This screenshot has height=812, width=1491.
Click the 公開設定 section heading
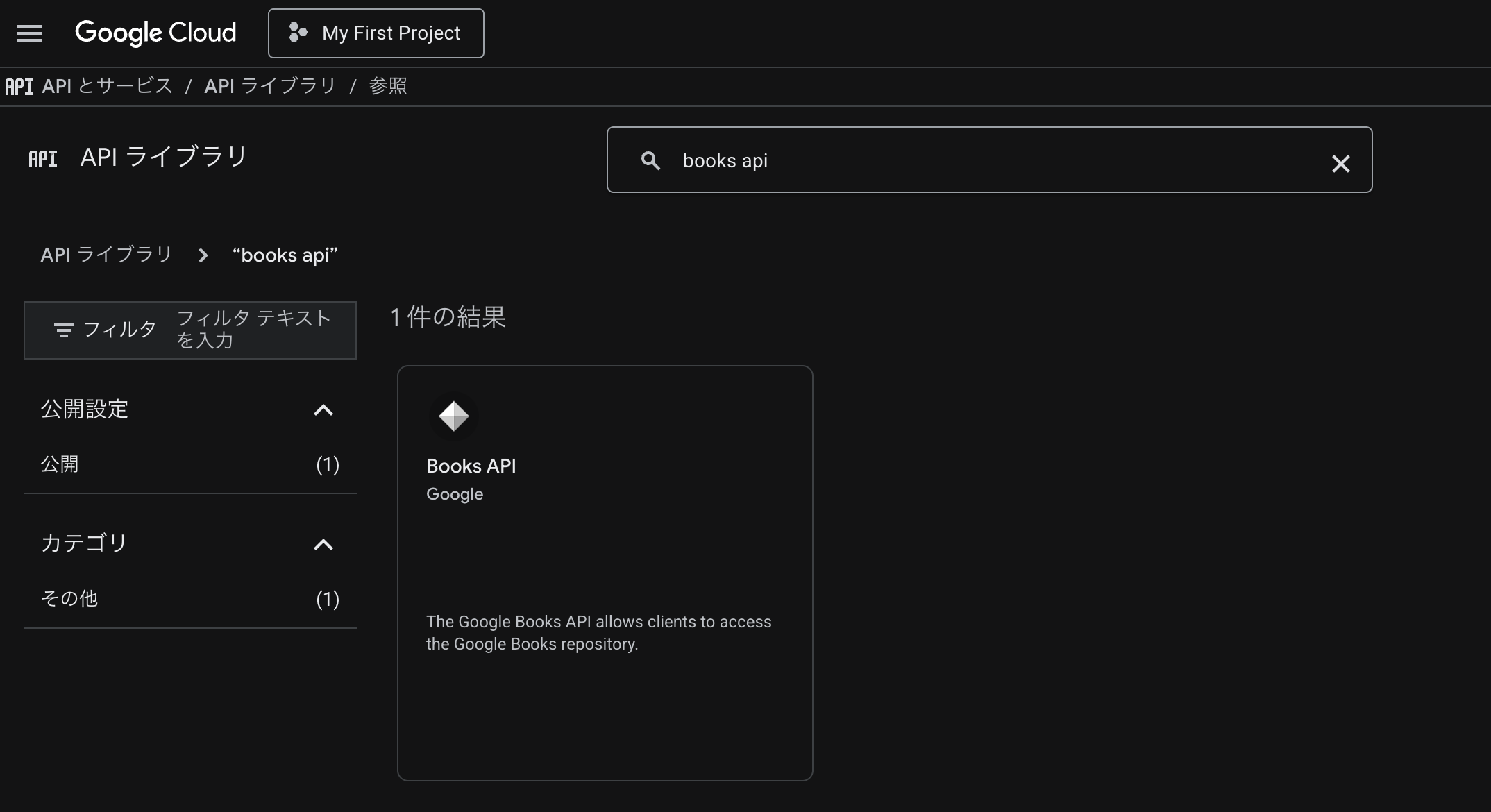point(85,409)
